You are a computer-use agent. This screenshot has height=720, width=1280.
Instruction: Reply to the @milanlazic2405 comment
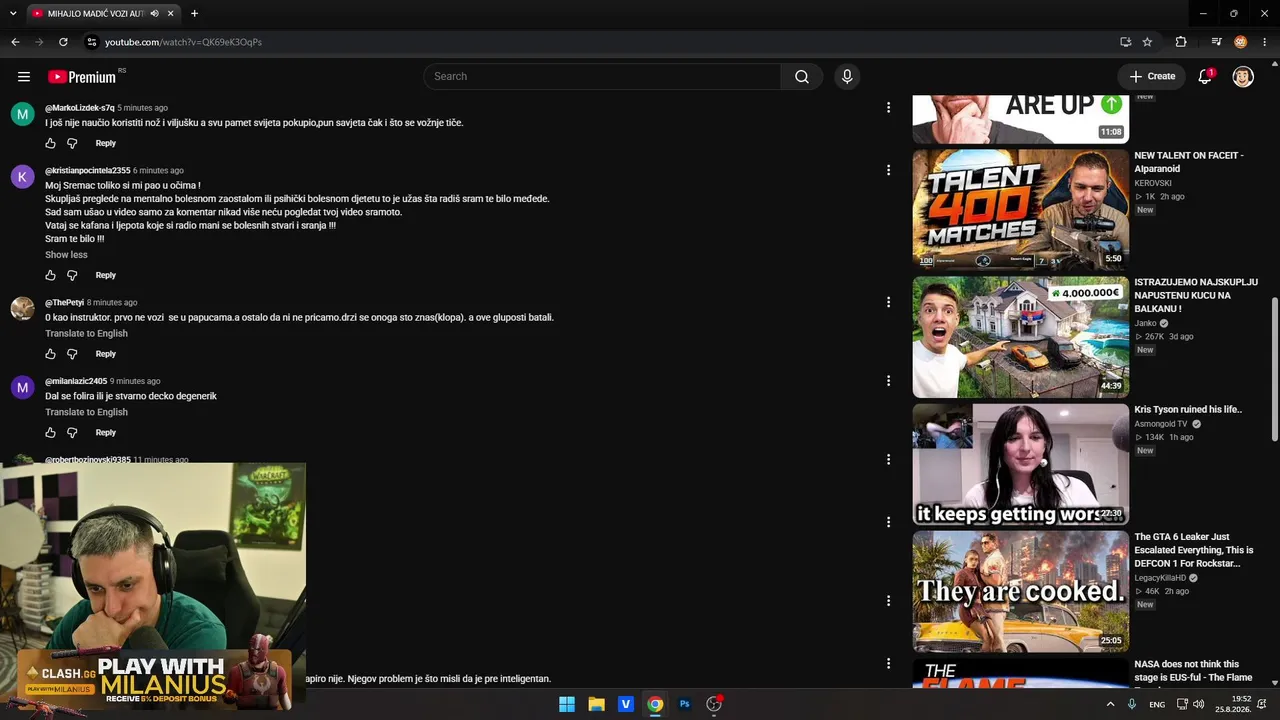tap(106, 433)
